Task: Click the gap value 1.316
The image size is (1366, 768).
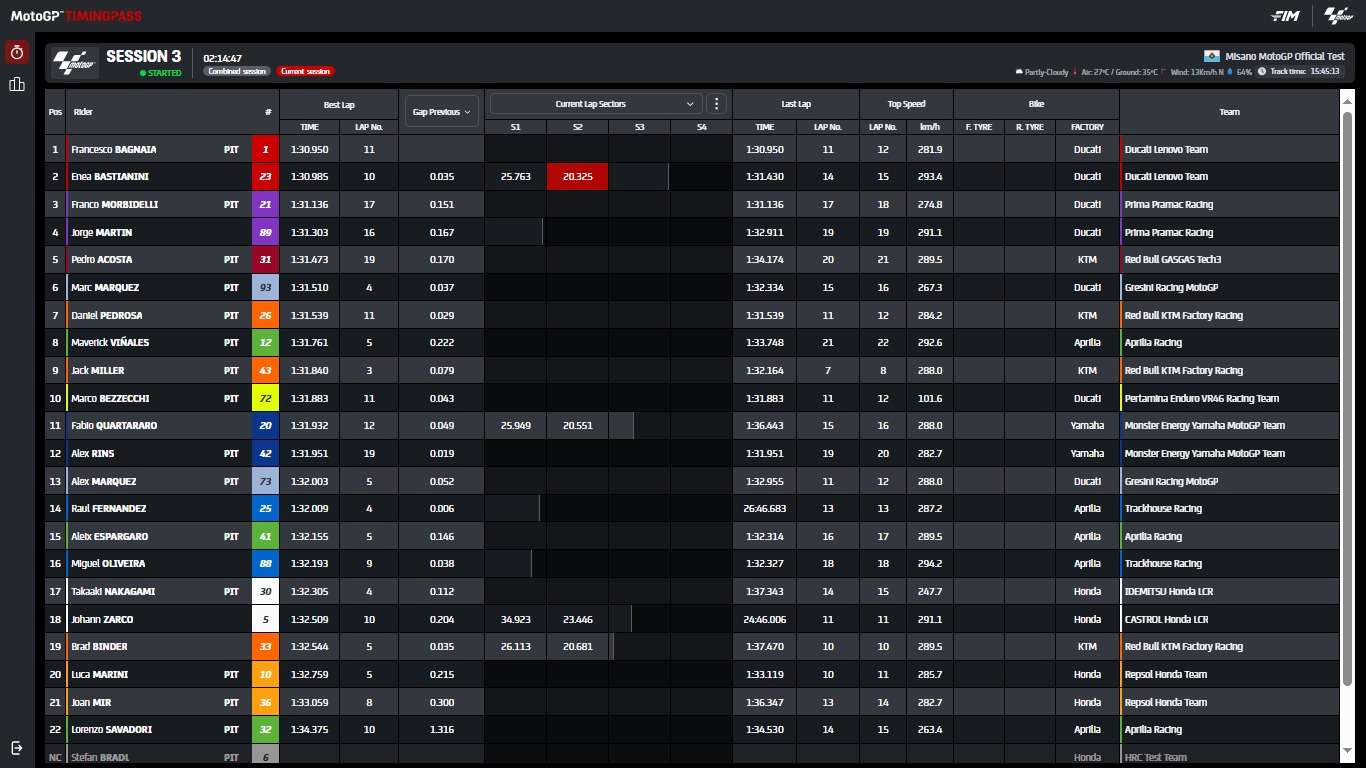Action: [x=441, y=730]
